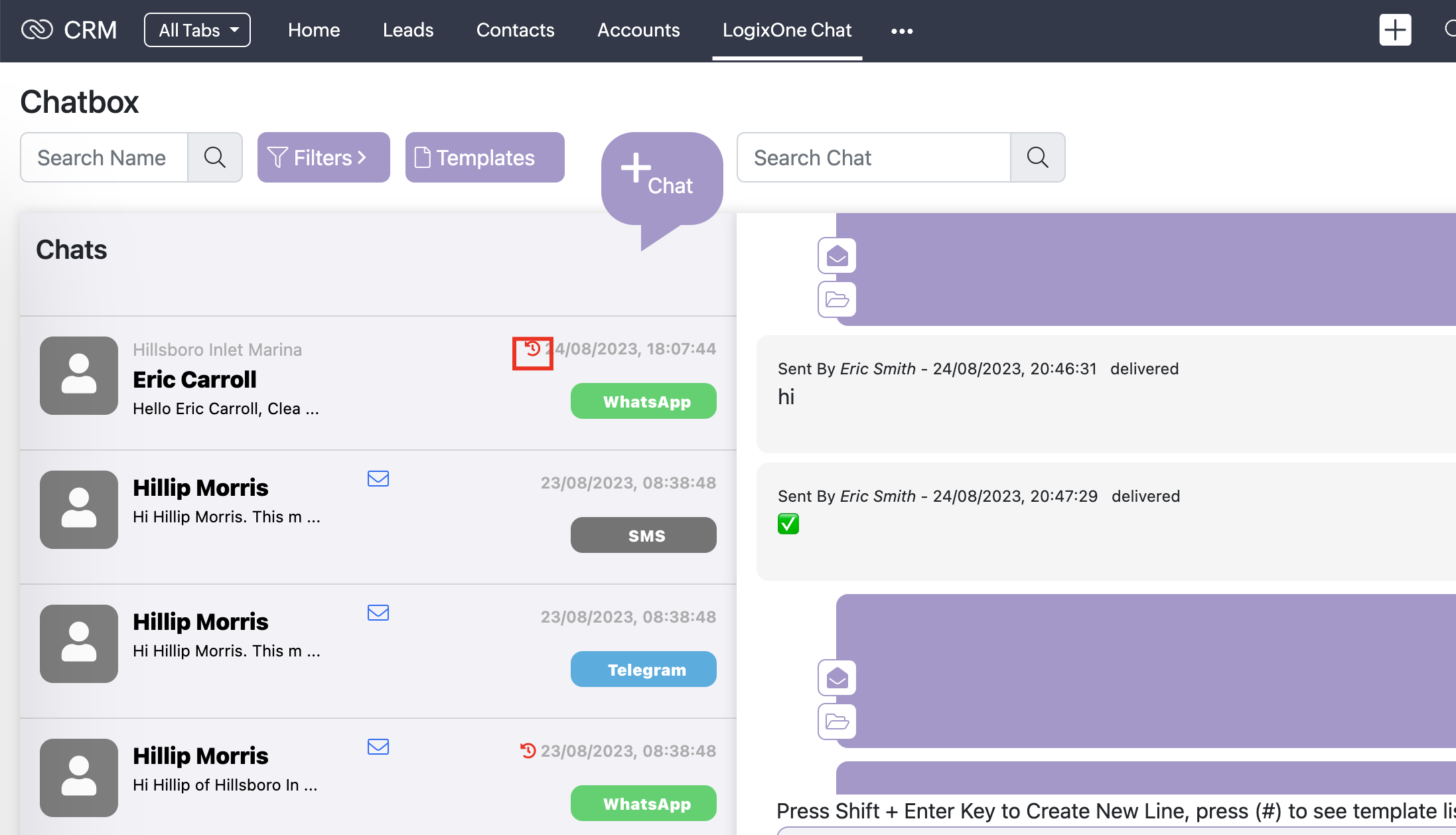The height and width of the screenshot is (835, 1456).
Task: Open the more tabs ellipsis menu
Action: click(902, 31)
